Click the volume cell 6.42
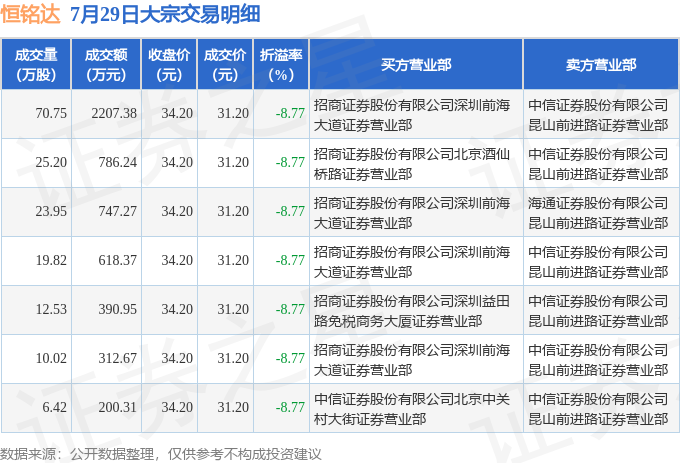Viewport: 680px width, 463px height. point(55,408)
